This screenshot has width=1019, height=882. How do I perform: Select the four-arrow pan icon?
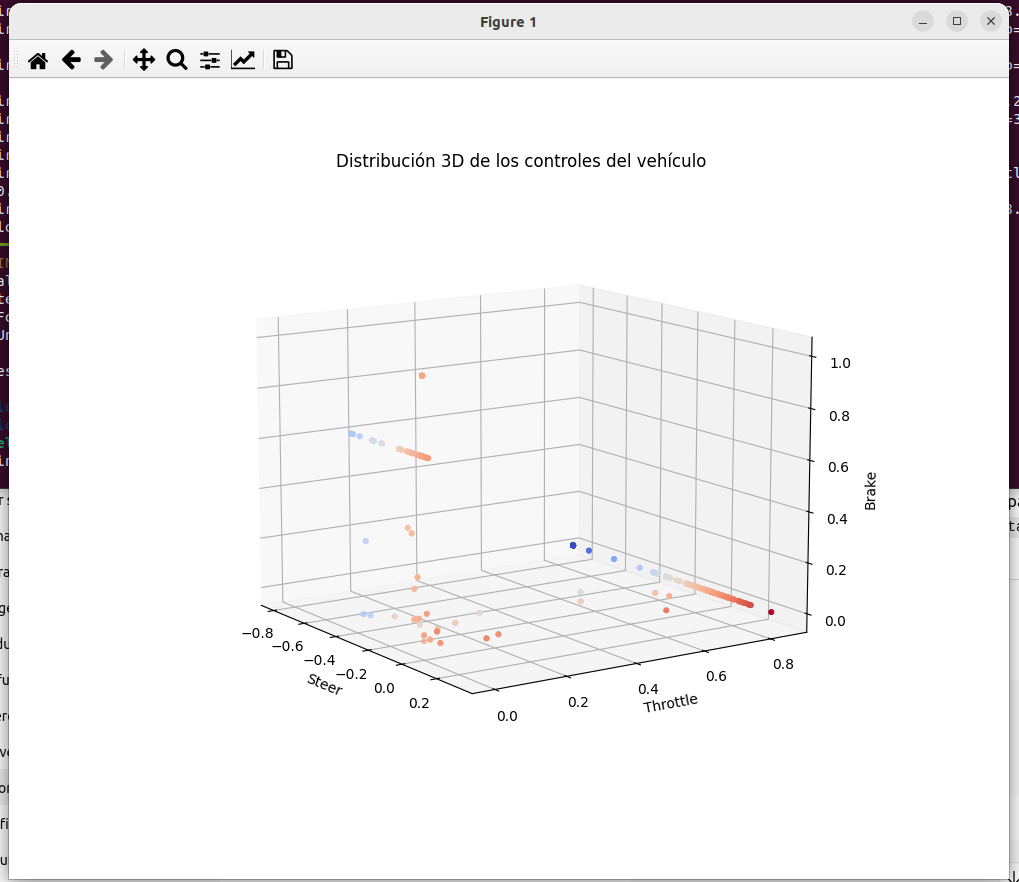coord(143,60)
